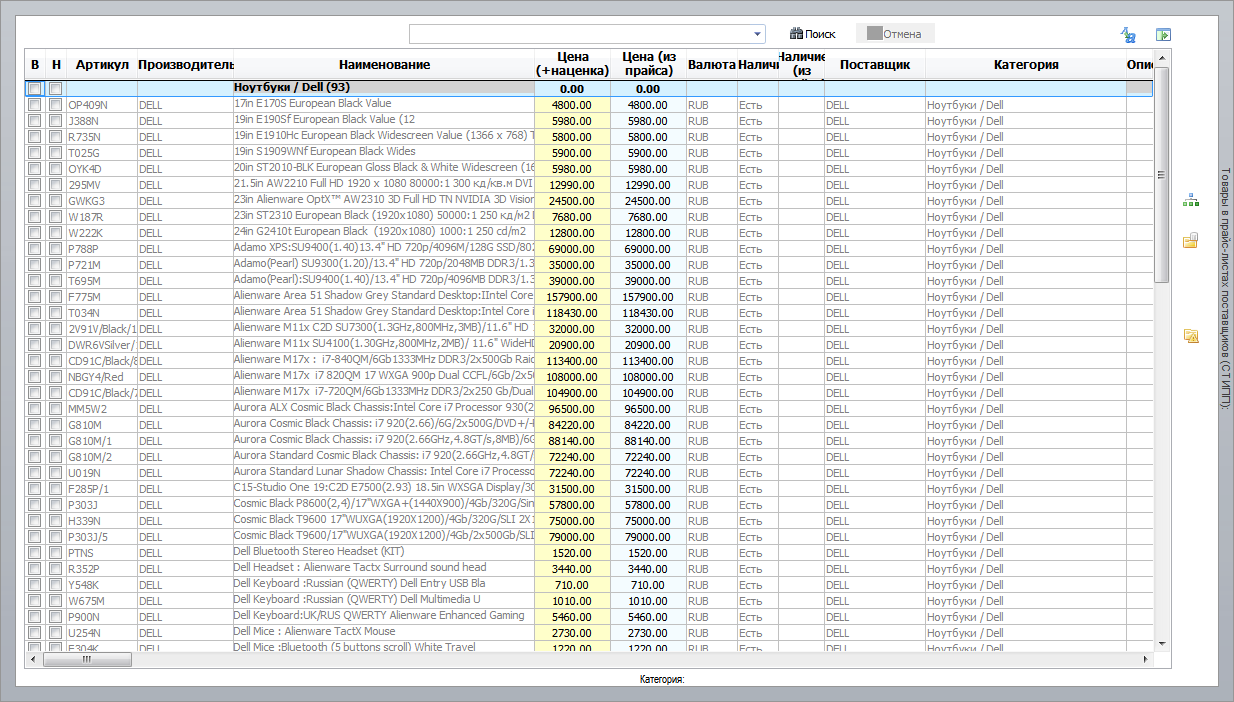Click the Отмена cancel button
The height and width of the screenshot is (702, 1234).
[895, 34]
